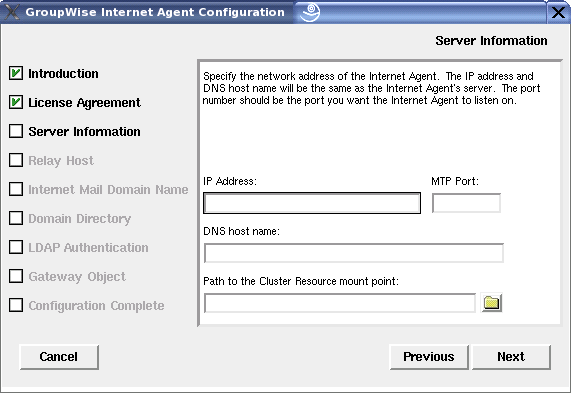This screenshot has width=572, height=394.
Task: Click 'Path to the Cluster Resource mount point:' label
Action: [x=301, y=281]
